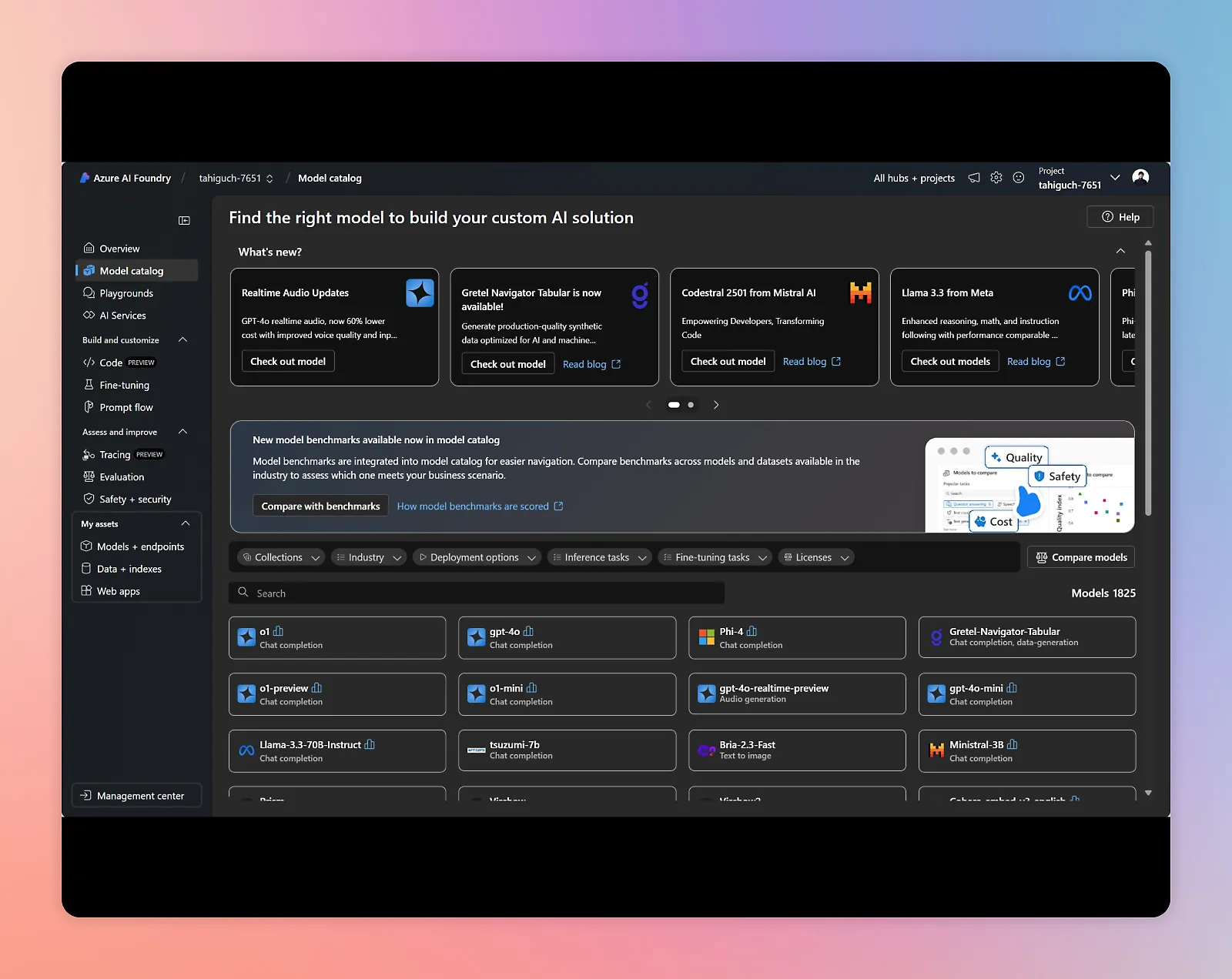Open Playgrounds in the sidebar

pos(126,293)
